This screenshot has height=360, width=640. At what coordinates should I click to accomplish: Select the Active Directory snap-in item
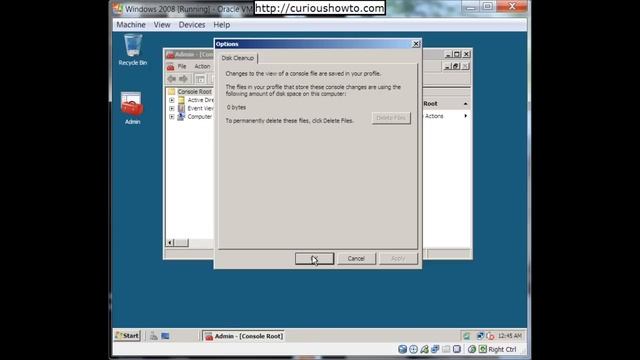(x=200, y=100)
